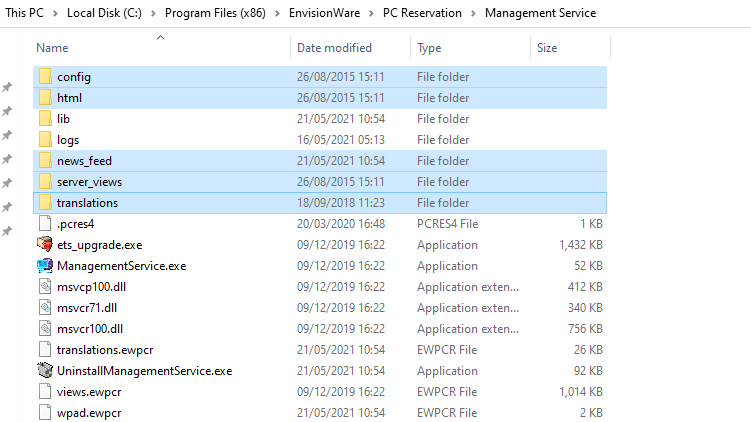Click the msvcp100.dll file icon

[x=45, y=286]
